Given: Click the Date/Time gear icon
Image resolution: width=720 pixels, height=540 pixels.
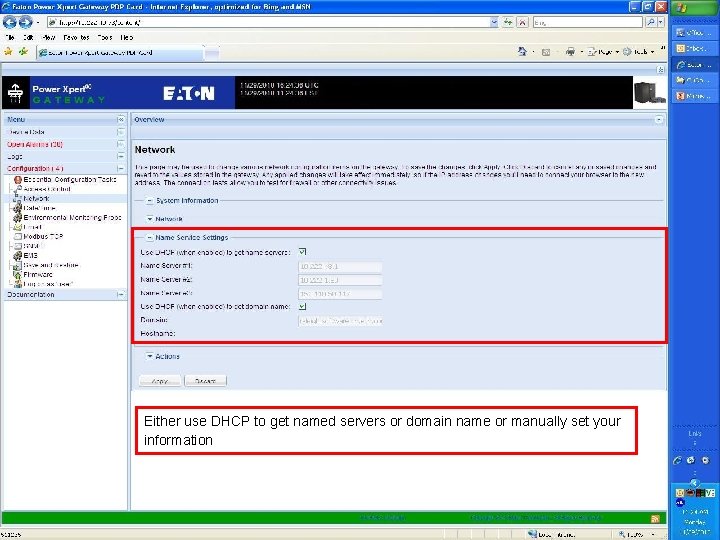Looking at the screenshot, I should click(17, 208).
